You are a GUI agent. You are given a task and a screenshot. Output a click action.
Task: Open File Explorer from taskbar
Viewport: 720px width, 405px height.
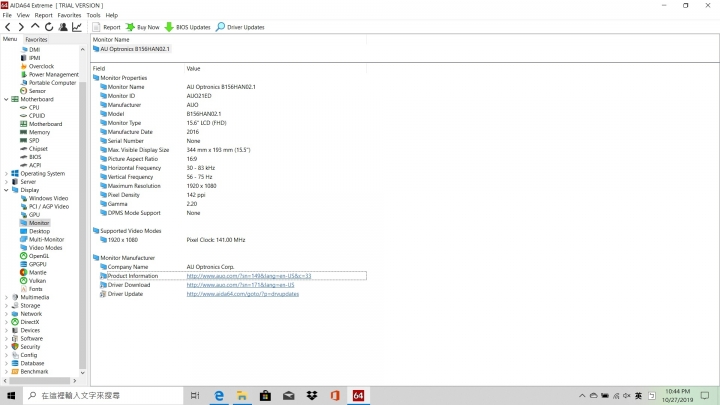click(242, 395)
